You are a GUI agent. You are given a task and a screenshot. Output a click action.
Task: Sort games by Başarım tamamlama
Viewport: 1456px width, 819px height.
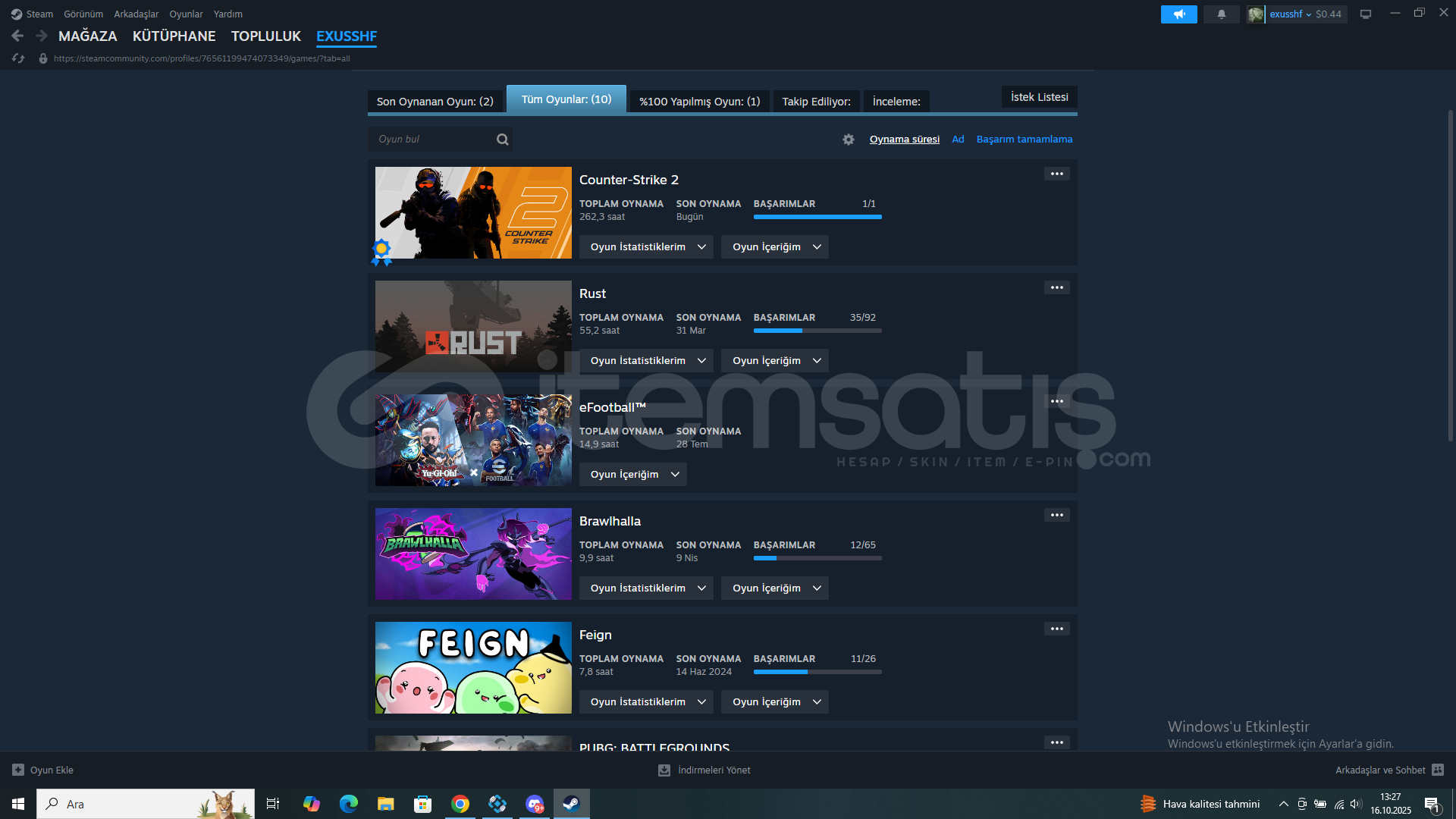click(x=1024, y=140)
